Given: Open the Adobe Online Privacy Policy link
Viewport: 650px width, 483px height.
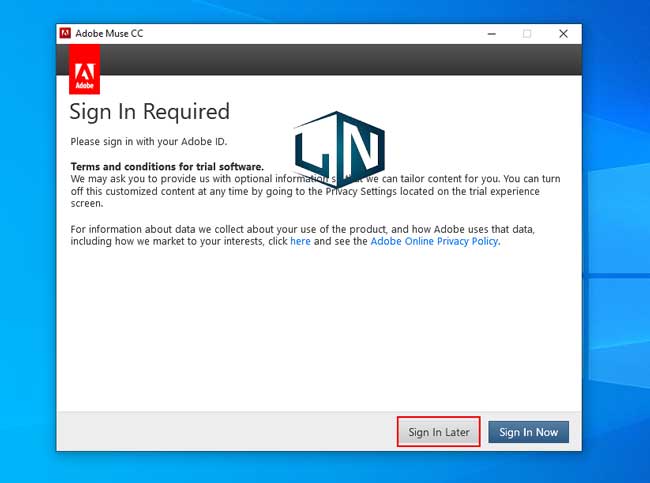Looking at the screenshot, I should pyautogui.click(x=434, y=241).
